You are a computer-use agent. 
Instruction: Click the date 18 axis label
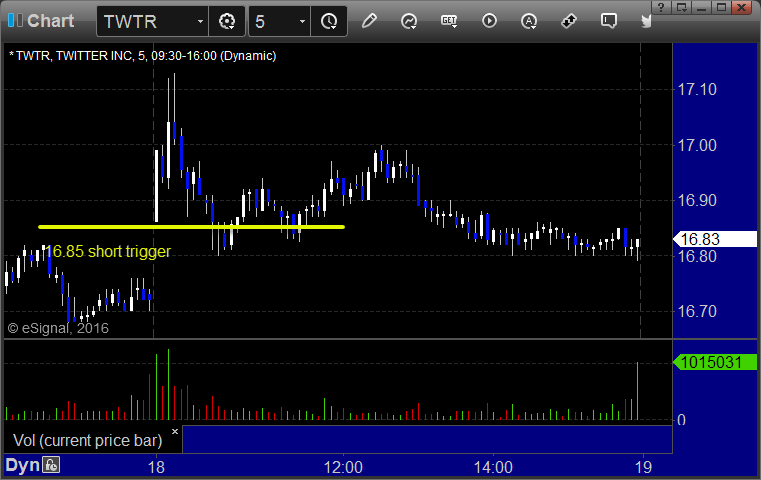tap(156, 467)
